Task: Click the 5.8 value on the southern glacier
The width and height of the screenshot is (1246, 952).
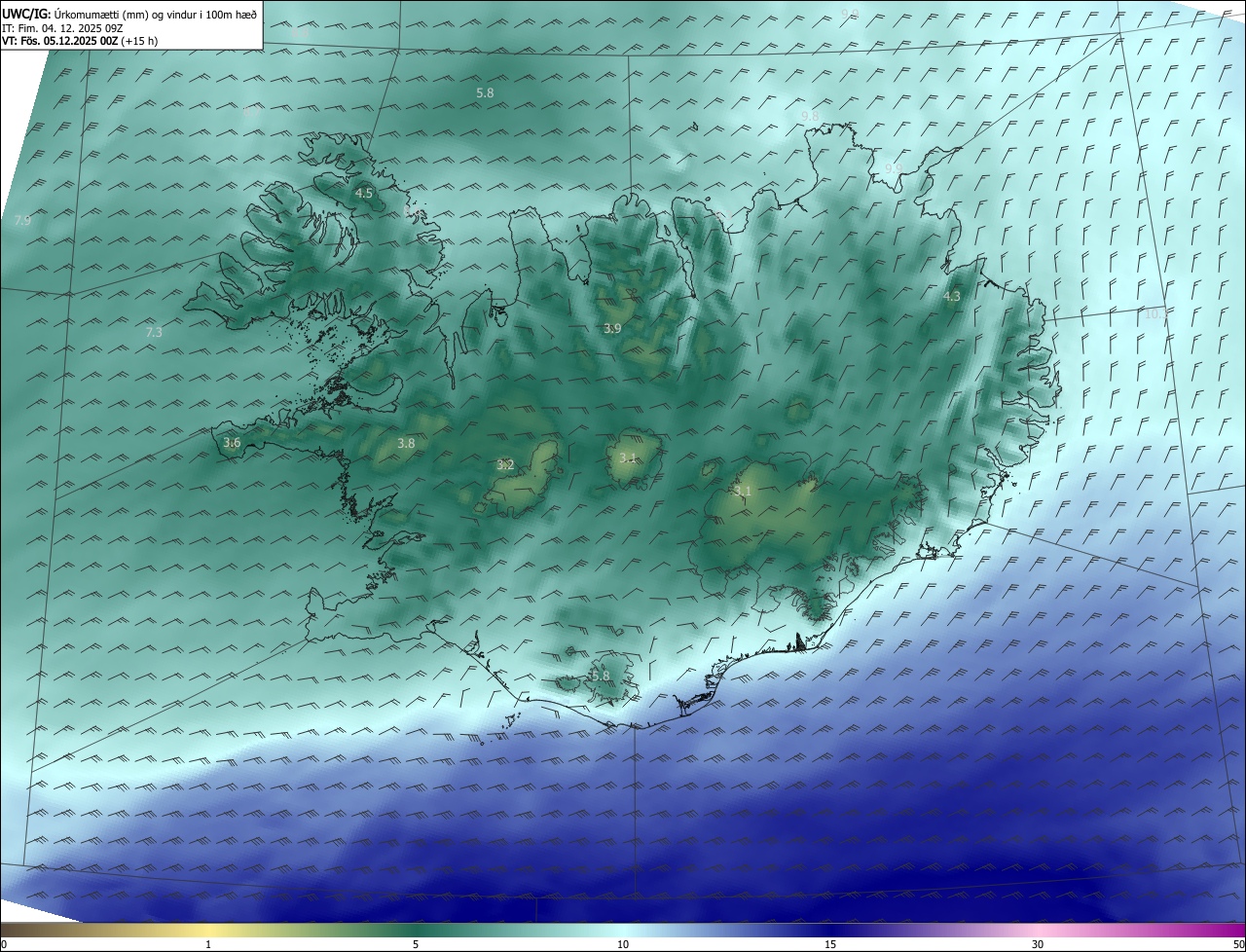Action: click(x=601, y=676)
